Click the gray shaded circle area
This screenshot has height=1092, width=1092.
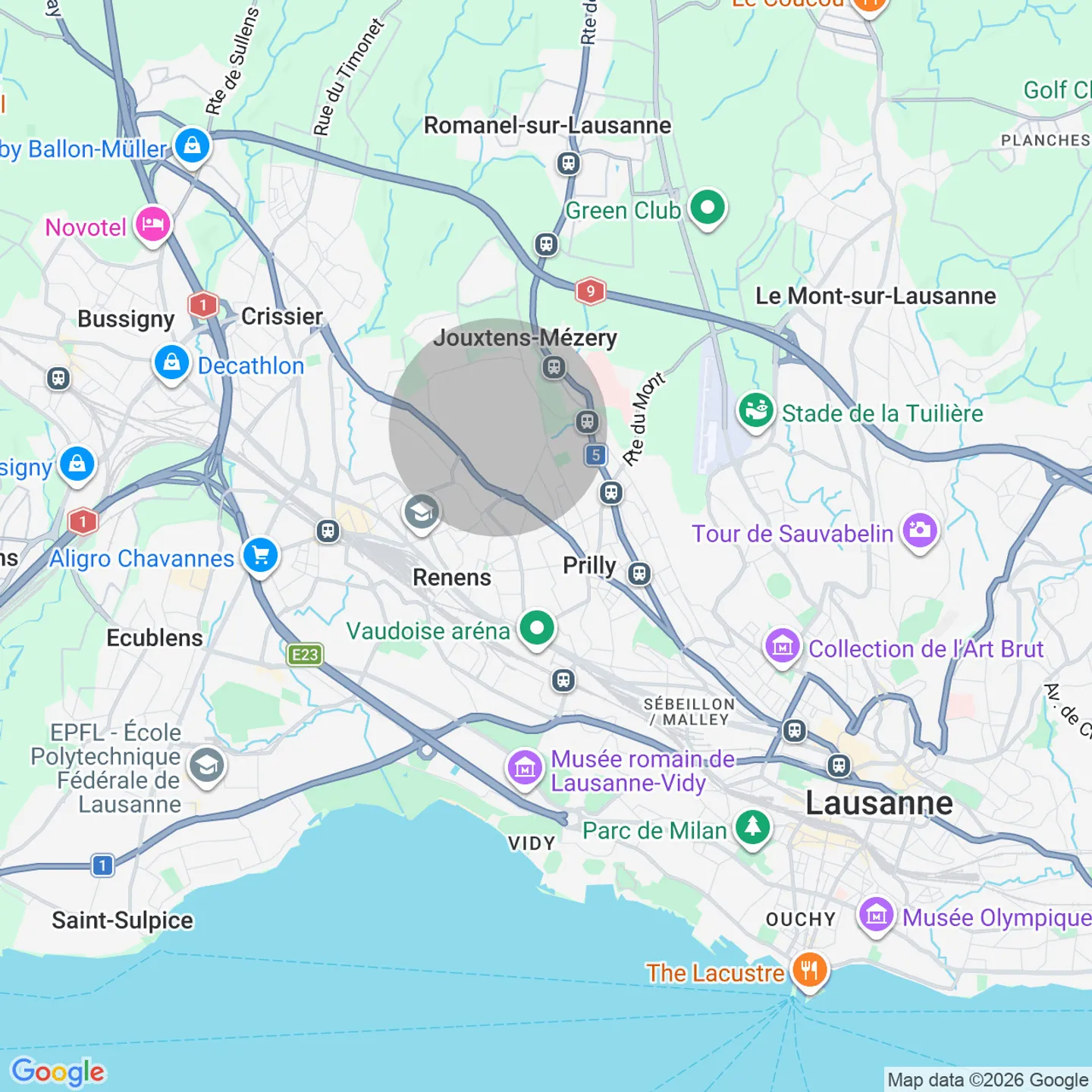click(498, 427)
